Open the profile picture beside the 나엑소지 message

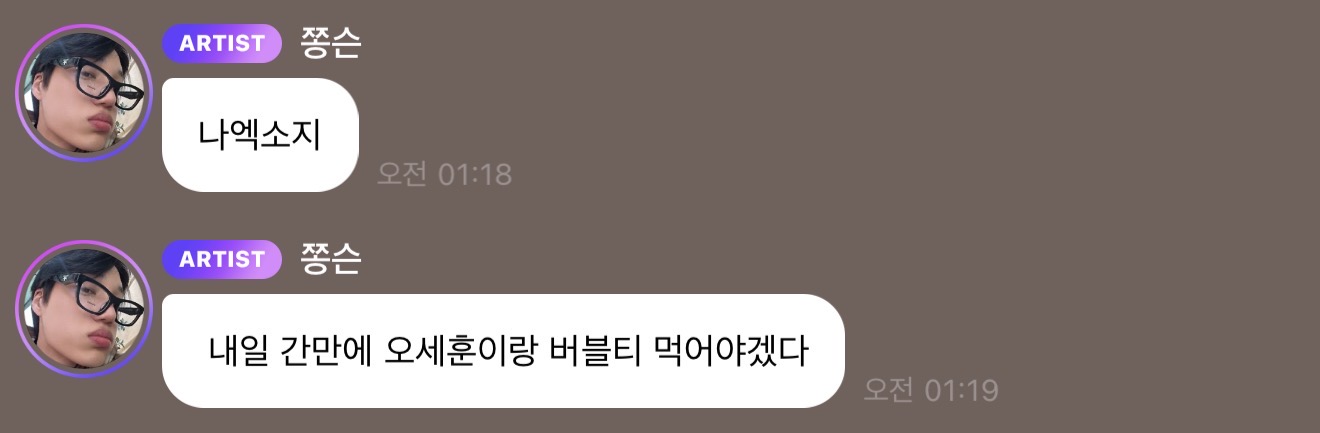tap(84, 93)
